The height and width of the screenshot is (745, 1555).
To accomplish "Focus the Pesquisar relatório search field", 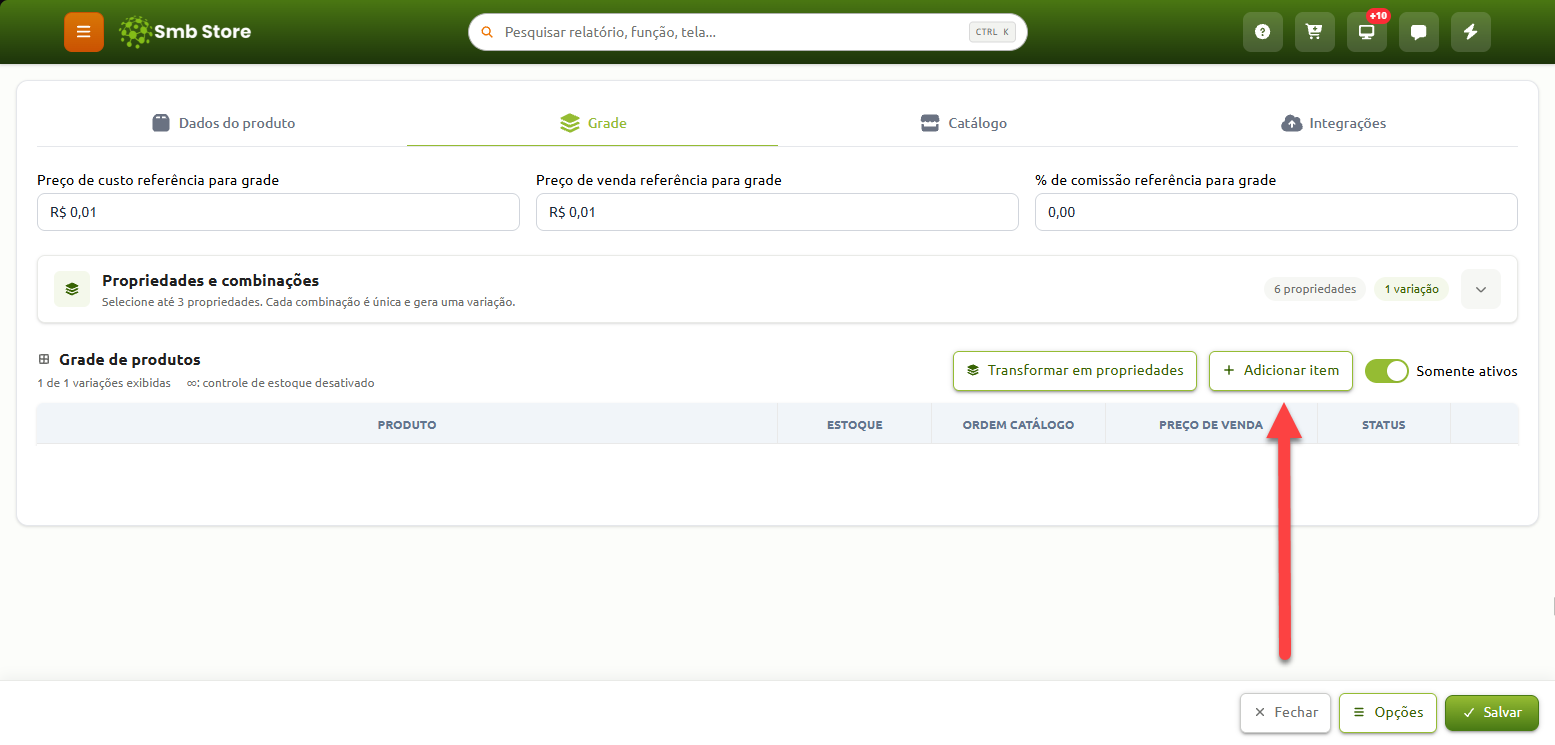I will (748, 32).
